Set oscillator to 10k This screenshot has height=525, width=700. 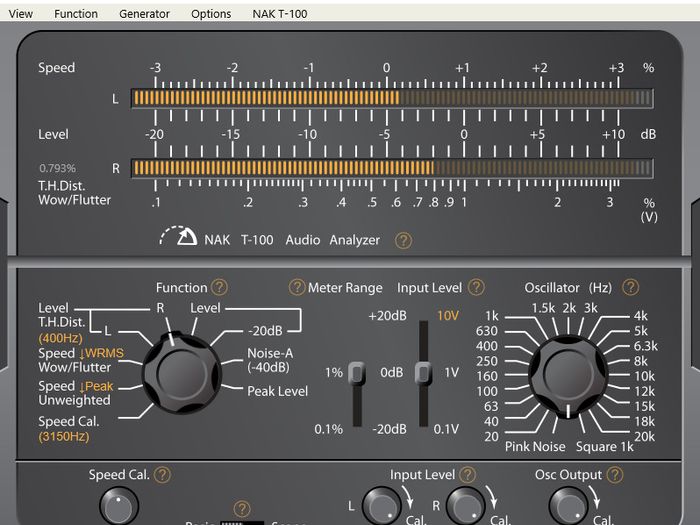point(644,376)
